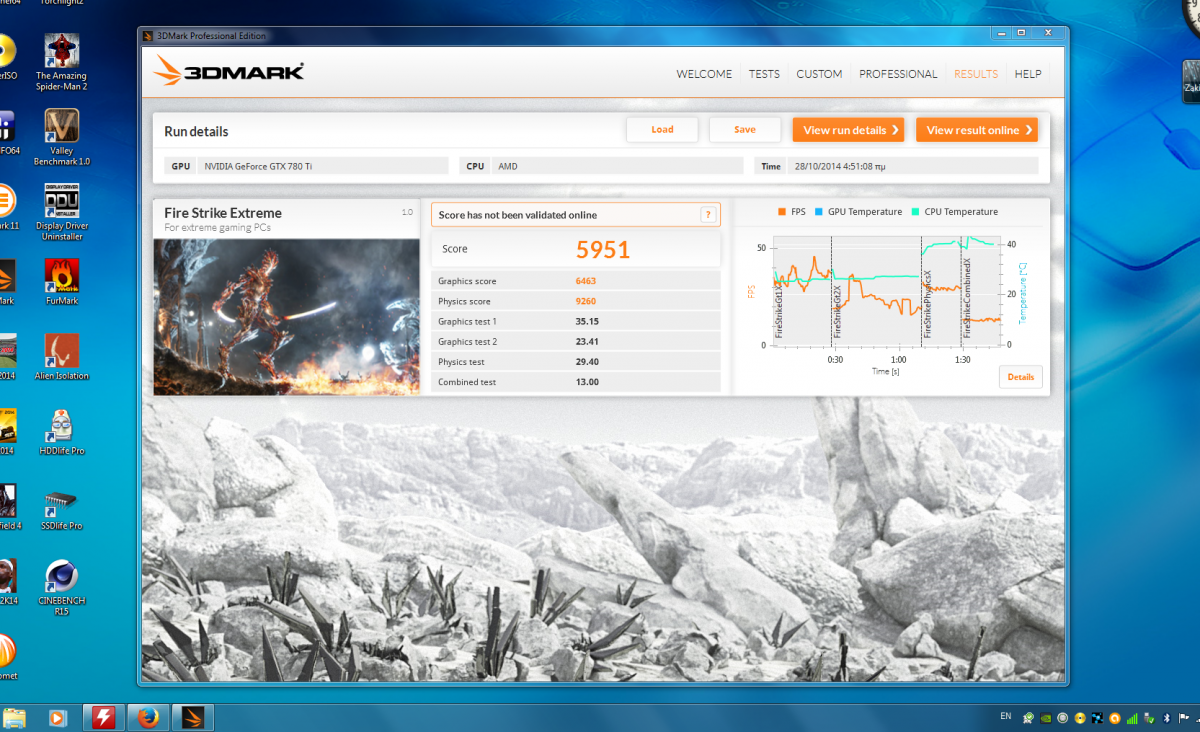1200x732 pixels.
Task: Click the Bluetooth tray icon
Action: tap(1167, 718)
